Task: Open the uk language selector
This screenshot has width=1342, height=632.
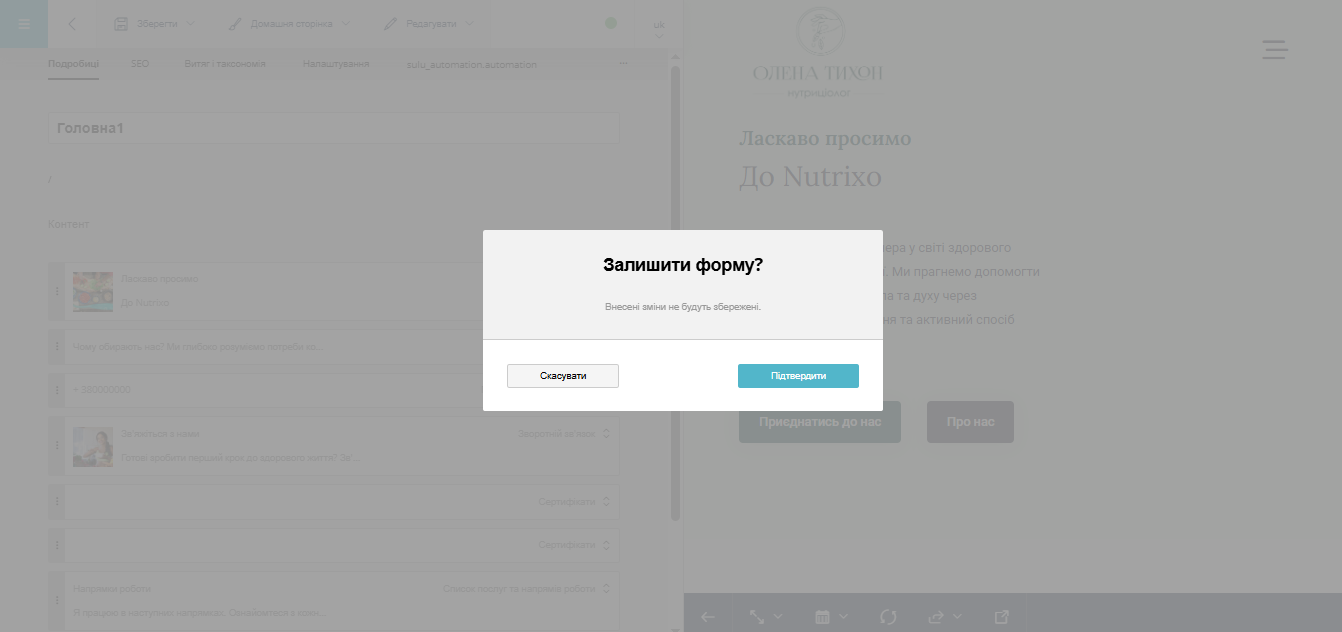Action: click(x=659, y=29)
